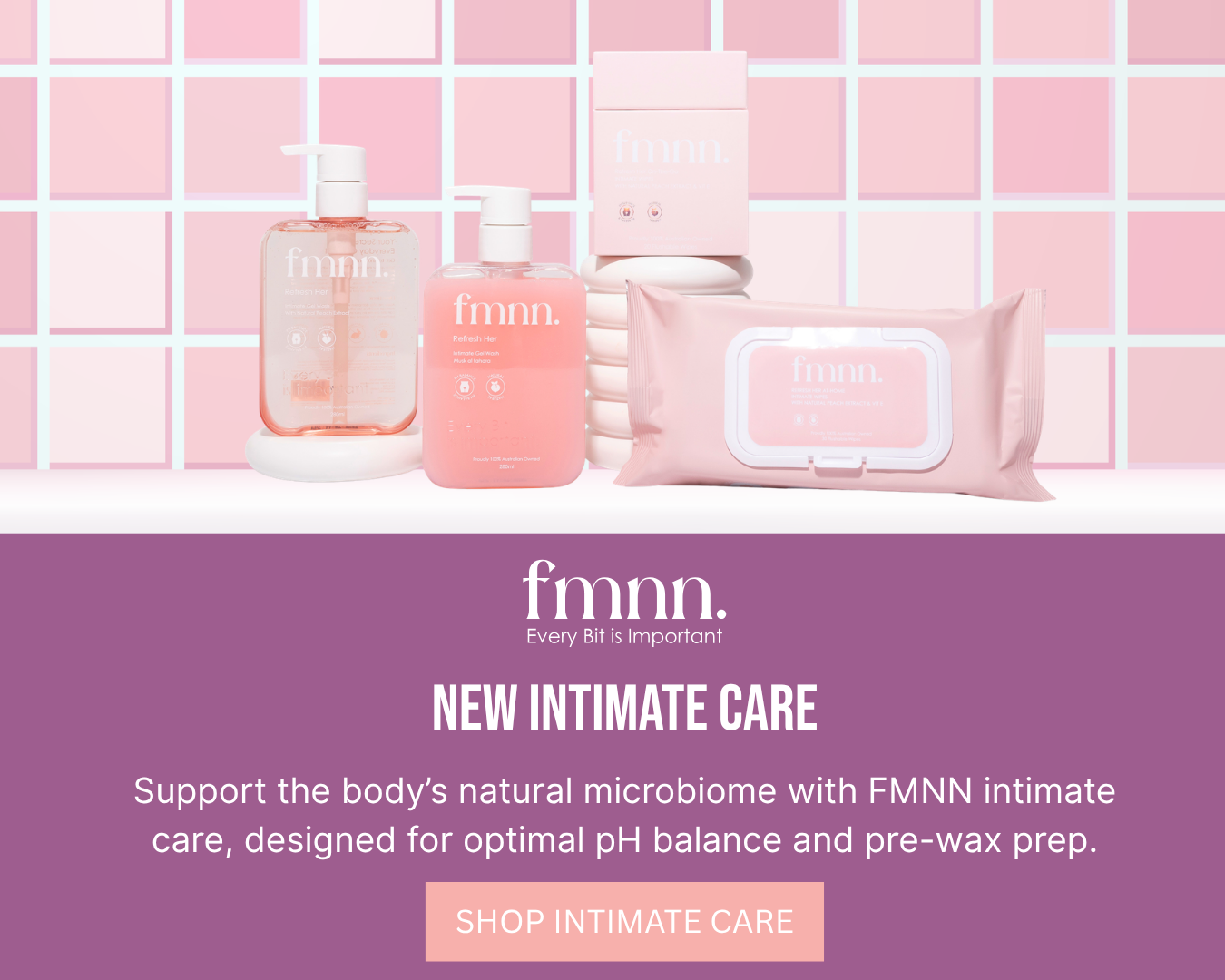Click the Shop Intimate Care button

(624, 921)
